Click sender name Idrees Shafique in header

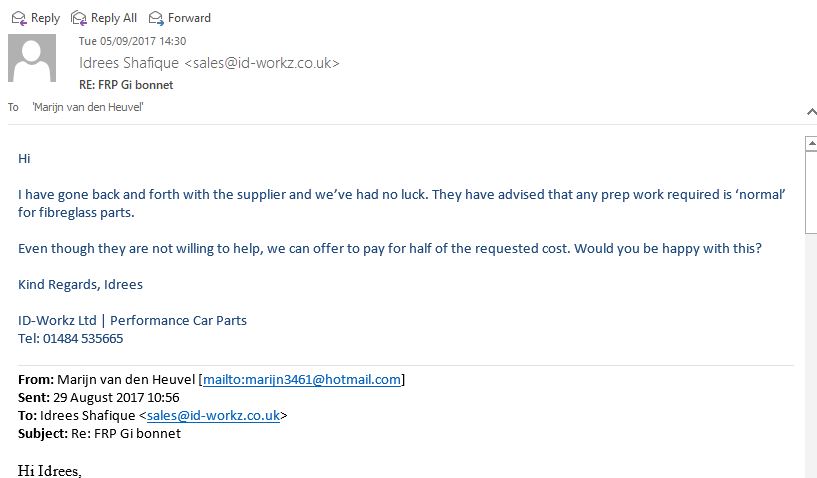129,63
